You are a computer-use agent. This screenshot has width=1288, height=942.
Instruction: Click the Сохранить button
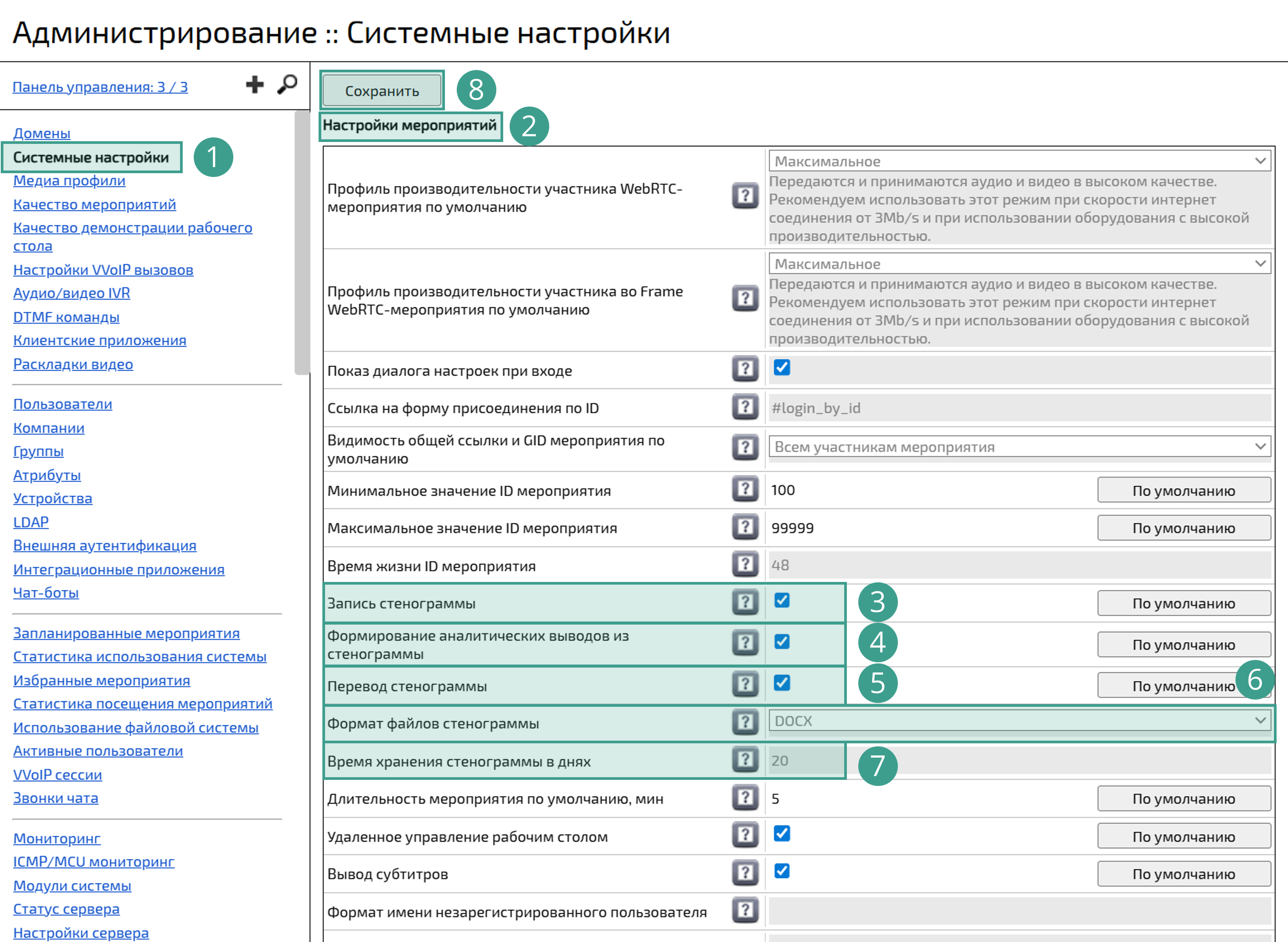tap(381, 89)
